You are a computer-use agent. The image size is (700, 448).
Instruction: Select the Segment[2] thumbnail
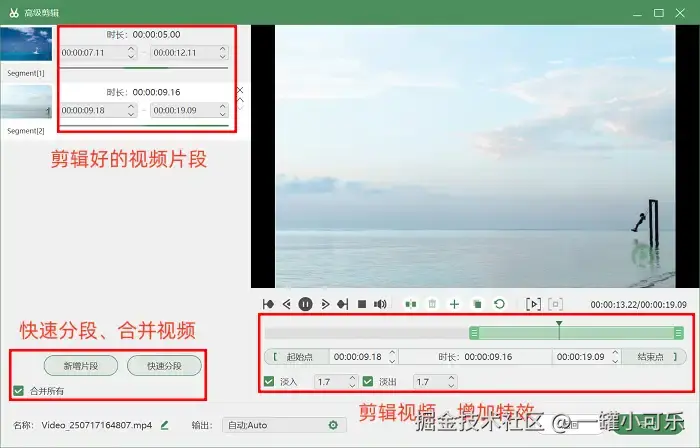pos(26,102)
